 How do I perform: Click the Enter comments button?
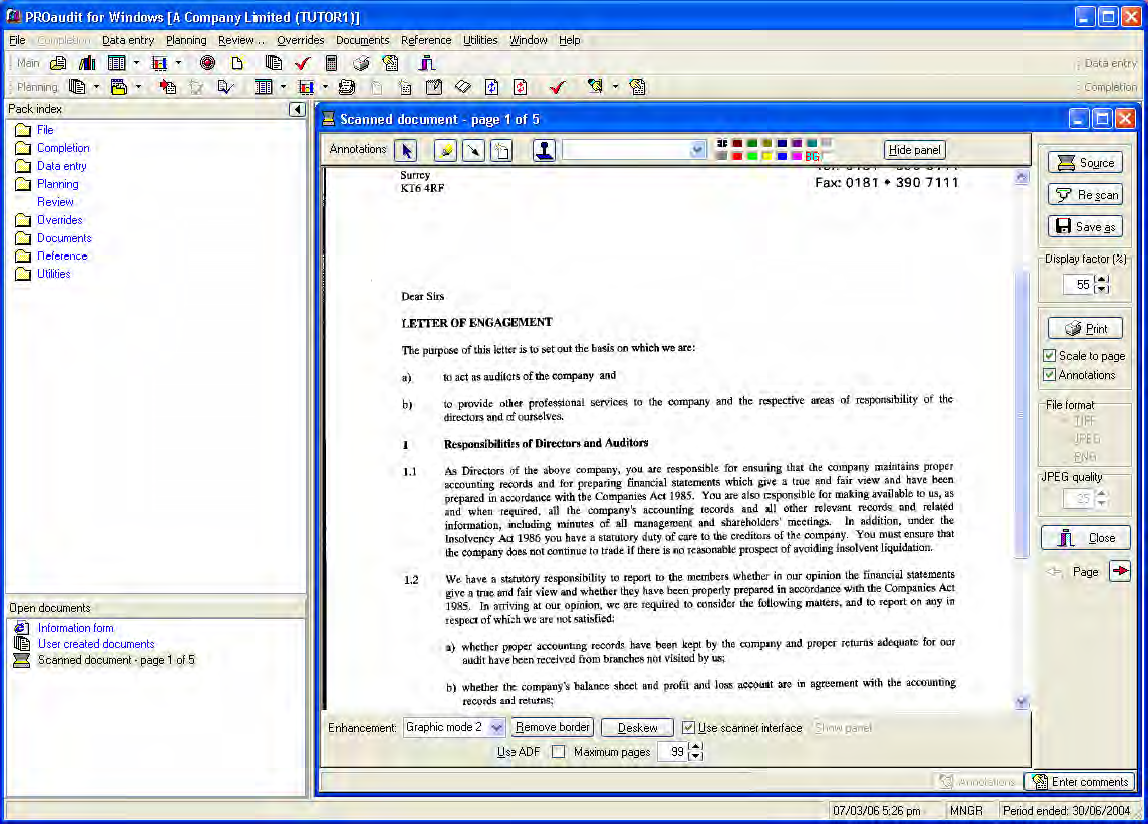click(1080, 782)
